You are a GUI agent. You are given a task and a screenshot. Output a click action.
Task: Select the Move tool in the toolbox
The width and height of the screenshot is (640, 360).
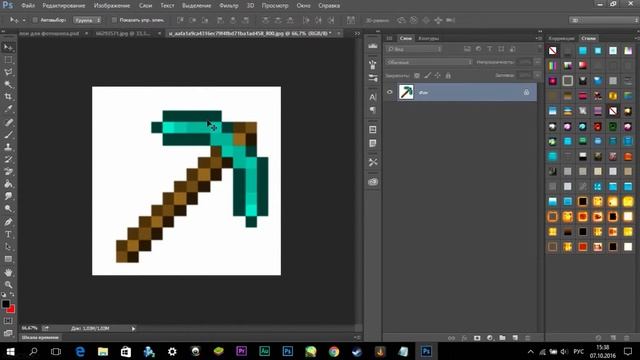(8, 48)
